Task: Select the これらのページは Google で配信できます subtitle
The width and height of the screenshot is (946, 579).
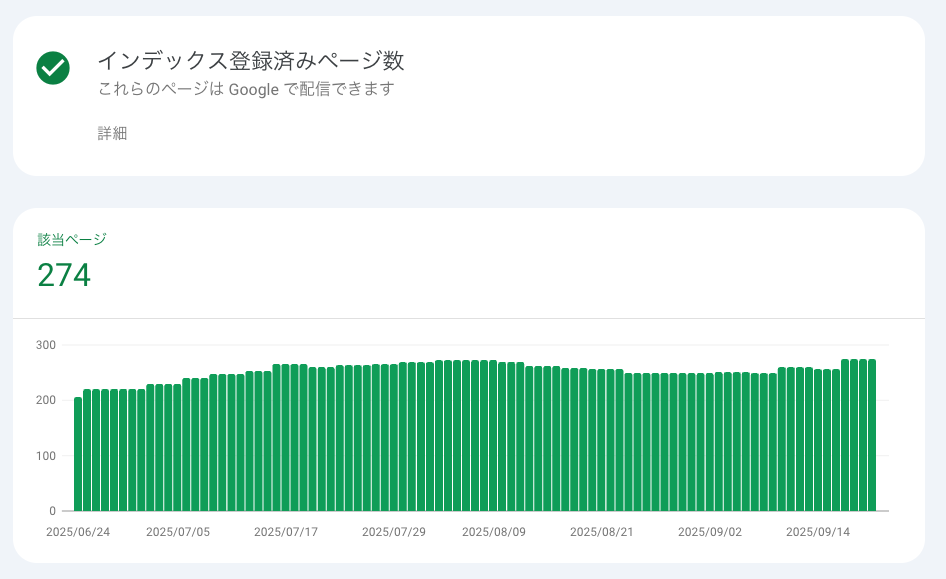Action: coord(246,89)
